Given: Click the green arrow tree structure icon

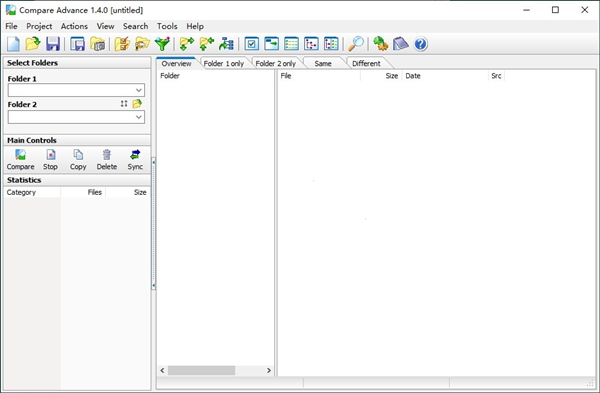Looking at the screenshot, I should click(226, 44).
